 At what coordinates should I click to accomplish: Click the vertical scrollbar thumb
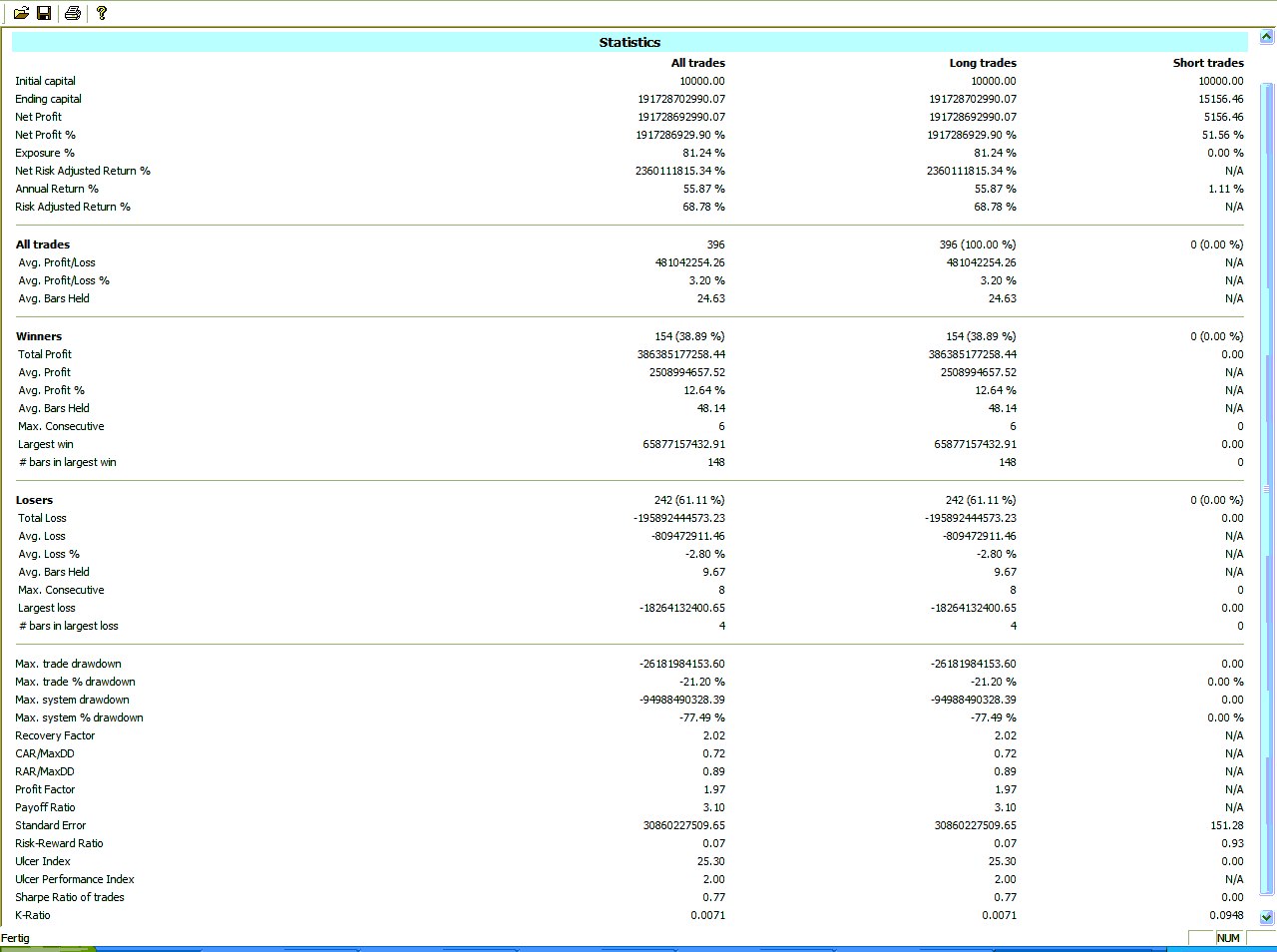(x=1267, y=489)
